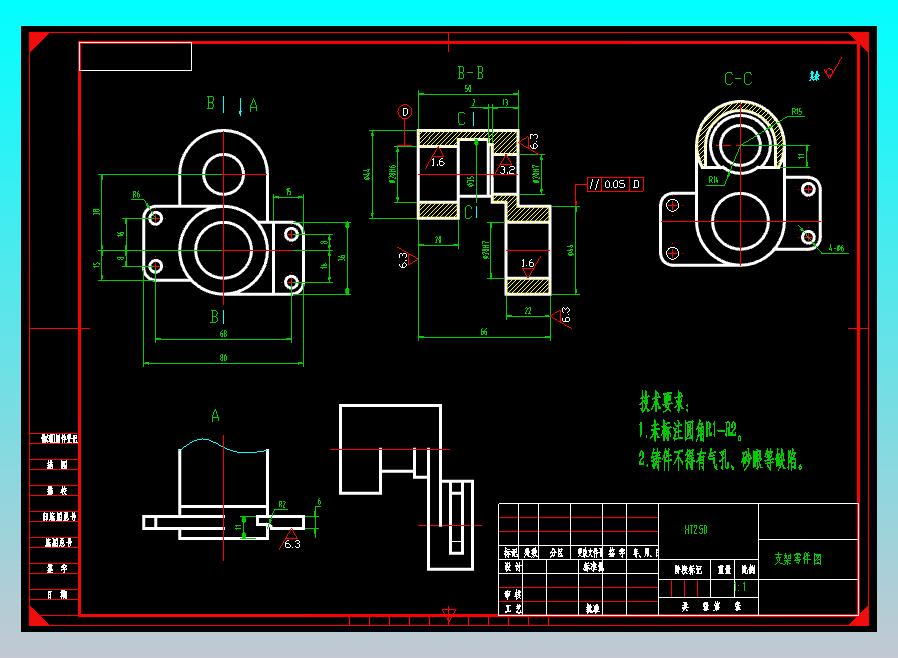The width and height of the screenshot is (898, 658).
Task: Click the R6 radius label
Action: point(136,195)
